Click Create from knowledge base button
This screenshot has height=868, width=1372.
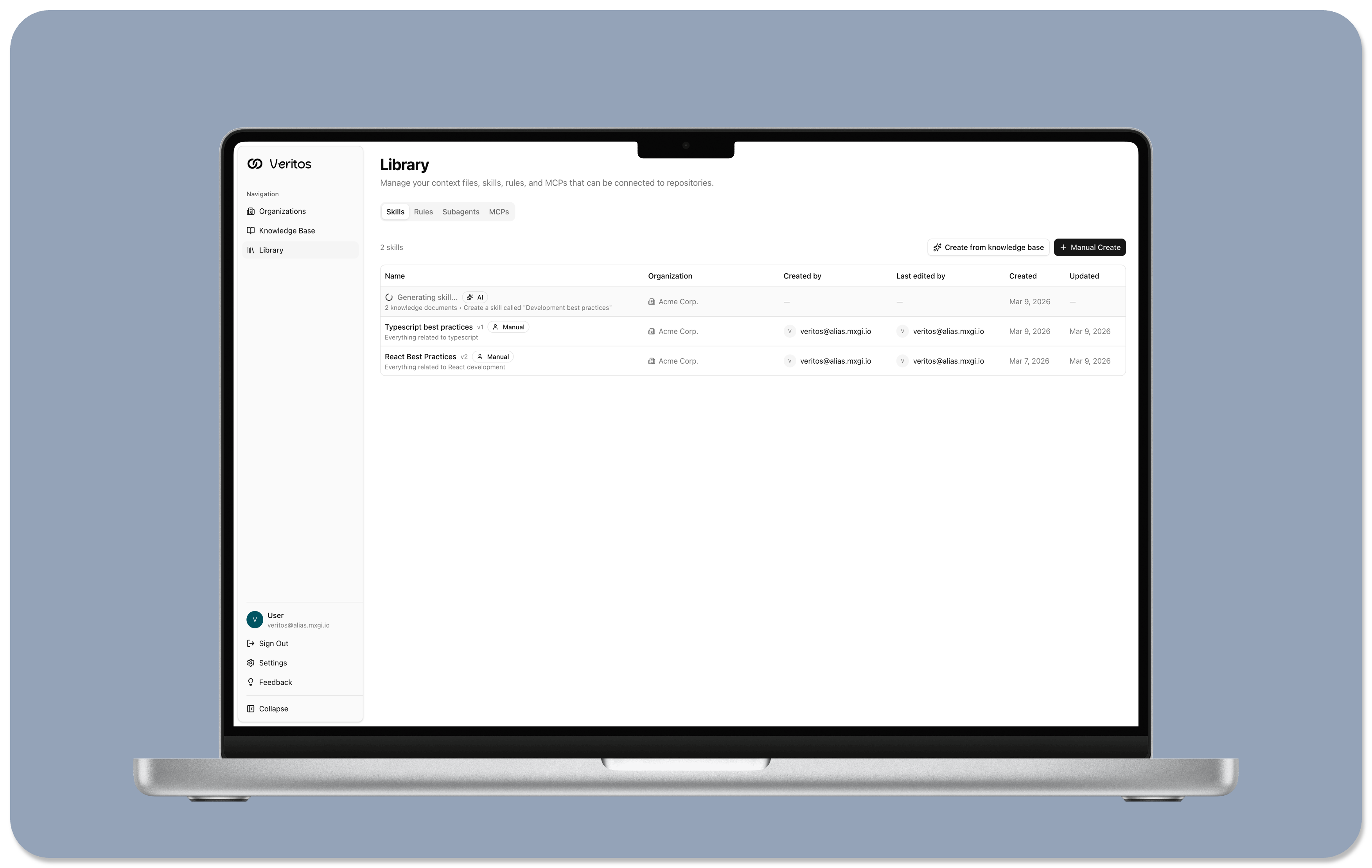(x=989, y=247)
